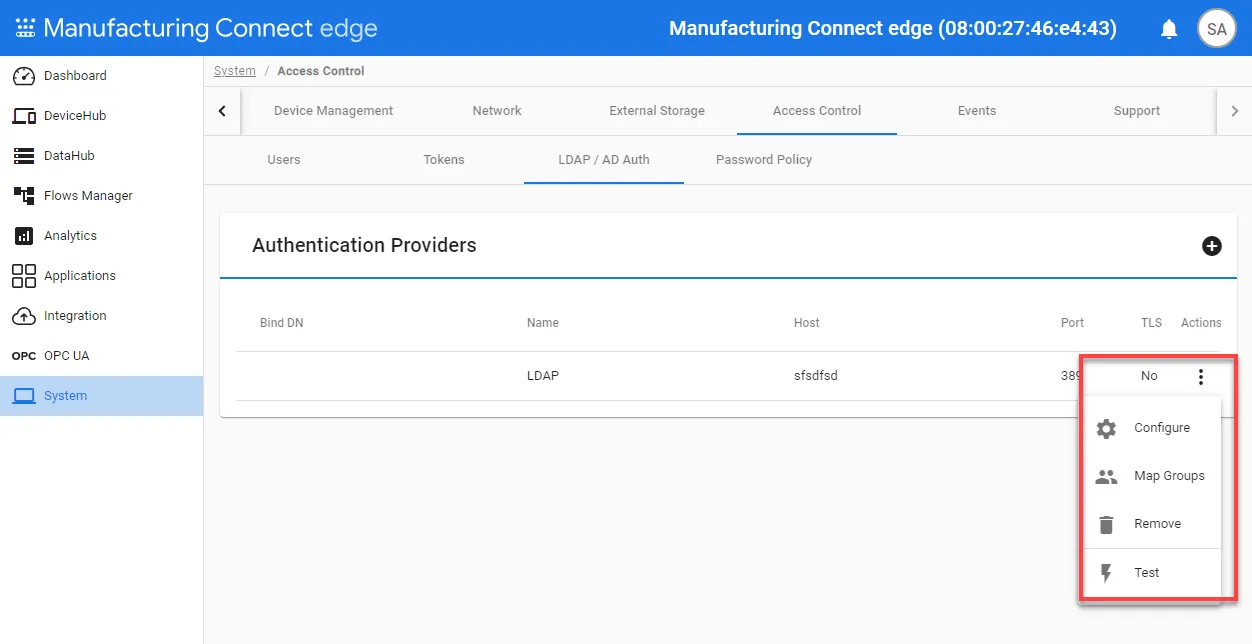Open the Password Policy sub-tab
Screen dimensions: 1252x644
764,160
